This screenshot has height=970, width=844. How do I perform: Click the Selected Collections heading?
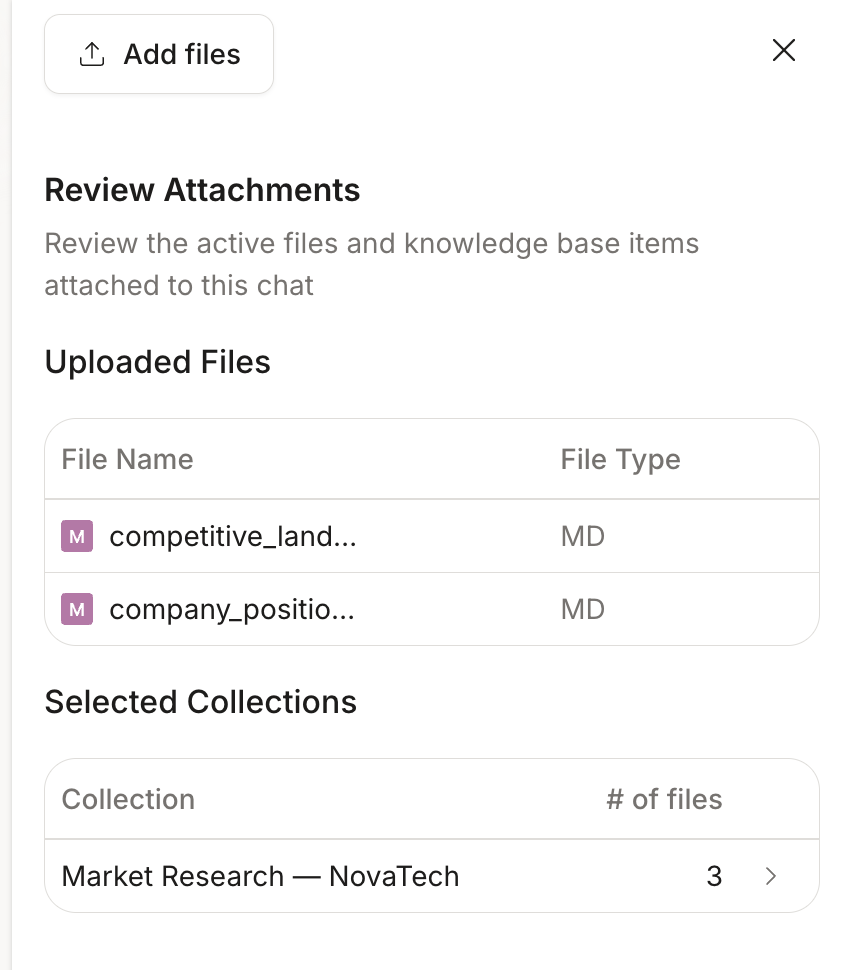pyautogui.click(x=200, y=702)
